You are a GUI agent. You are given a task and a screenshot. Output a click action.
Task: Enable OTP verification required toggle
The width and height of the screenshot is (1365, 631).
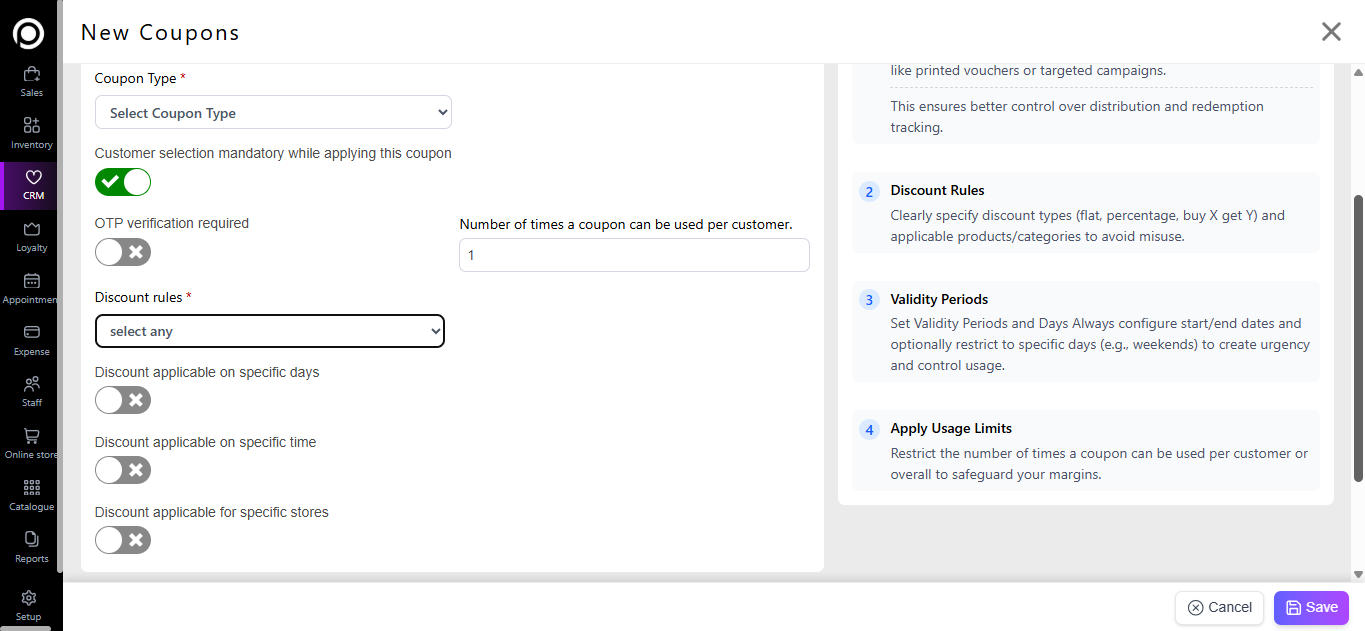point(123,252)
